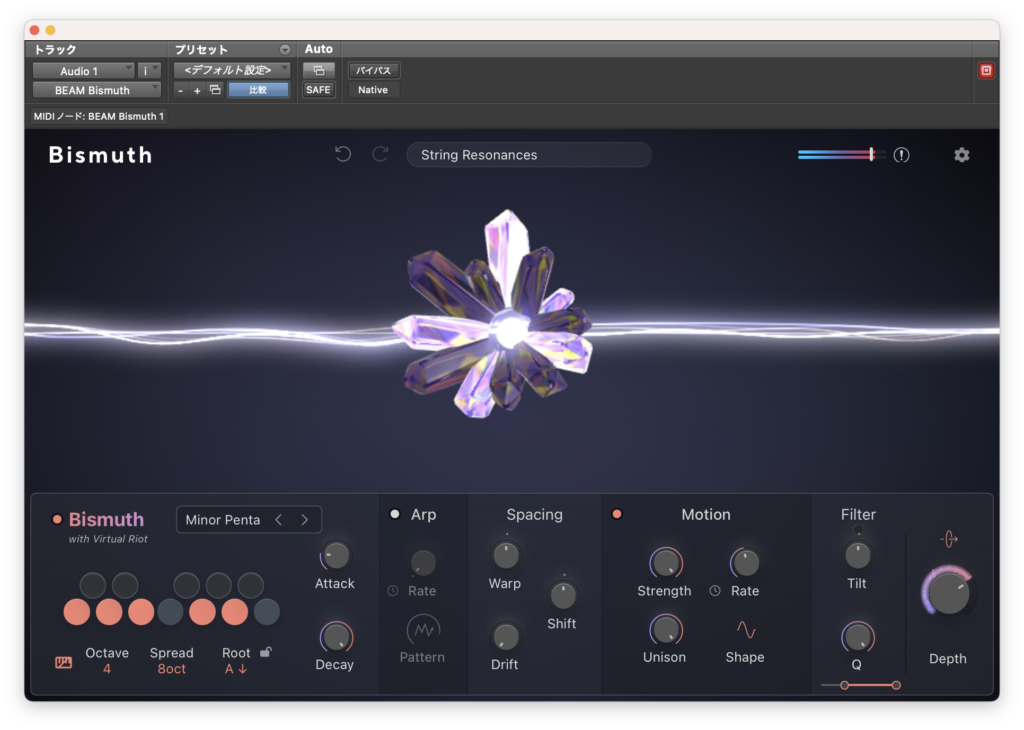Image resolution: width=1024 pixels, height=730 pixels.
Task: Click the large Depth knob
Action: coord(949,593)
